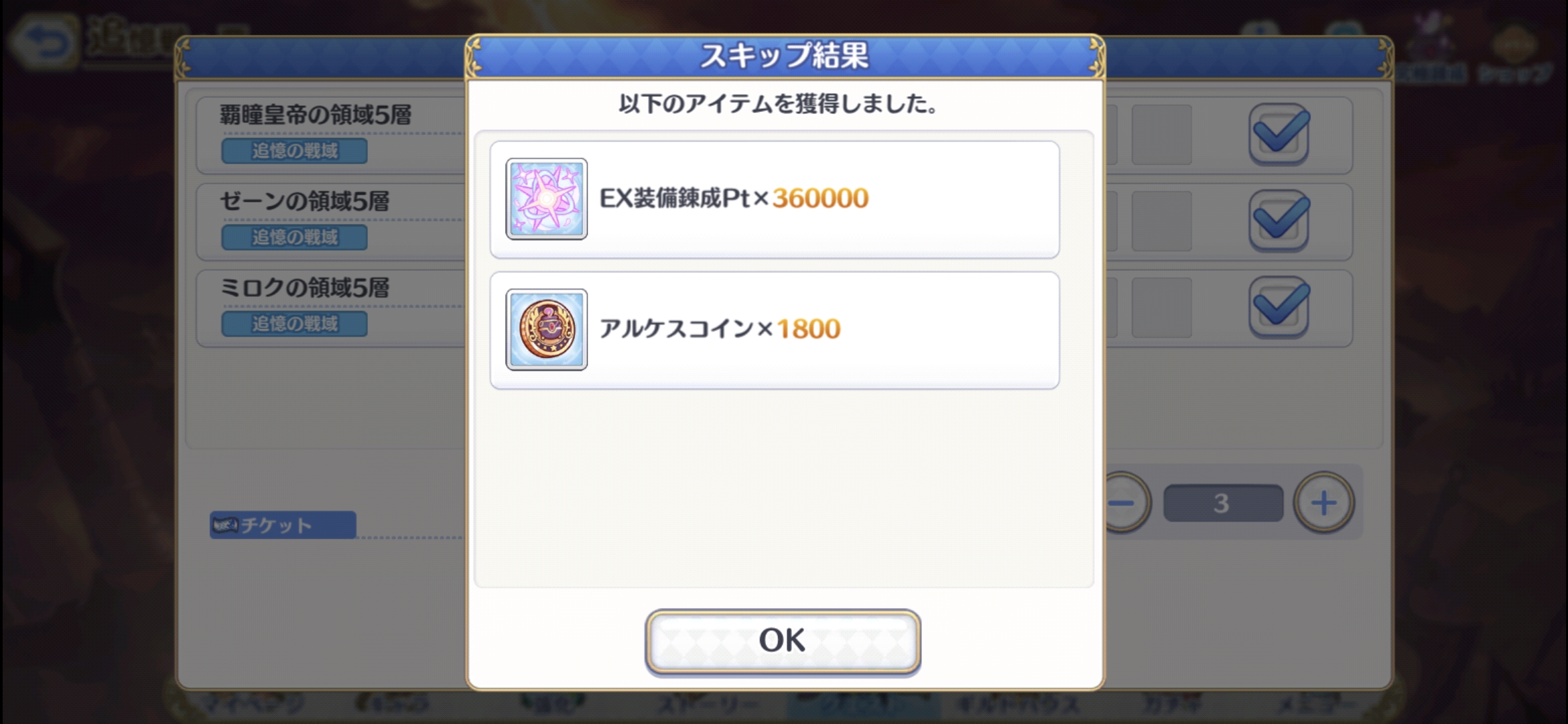Screen dimensions: 1568x724
Task: Select the アルケスコイン×1800 reward row
Action: [775, 330]
